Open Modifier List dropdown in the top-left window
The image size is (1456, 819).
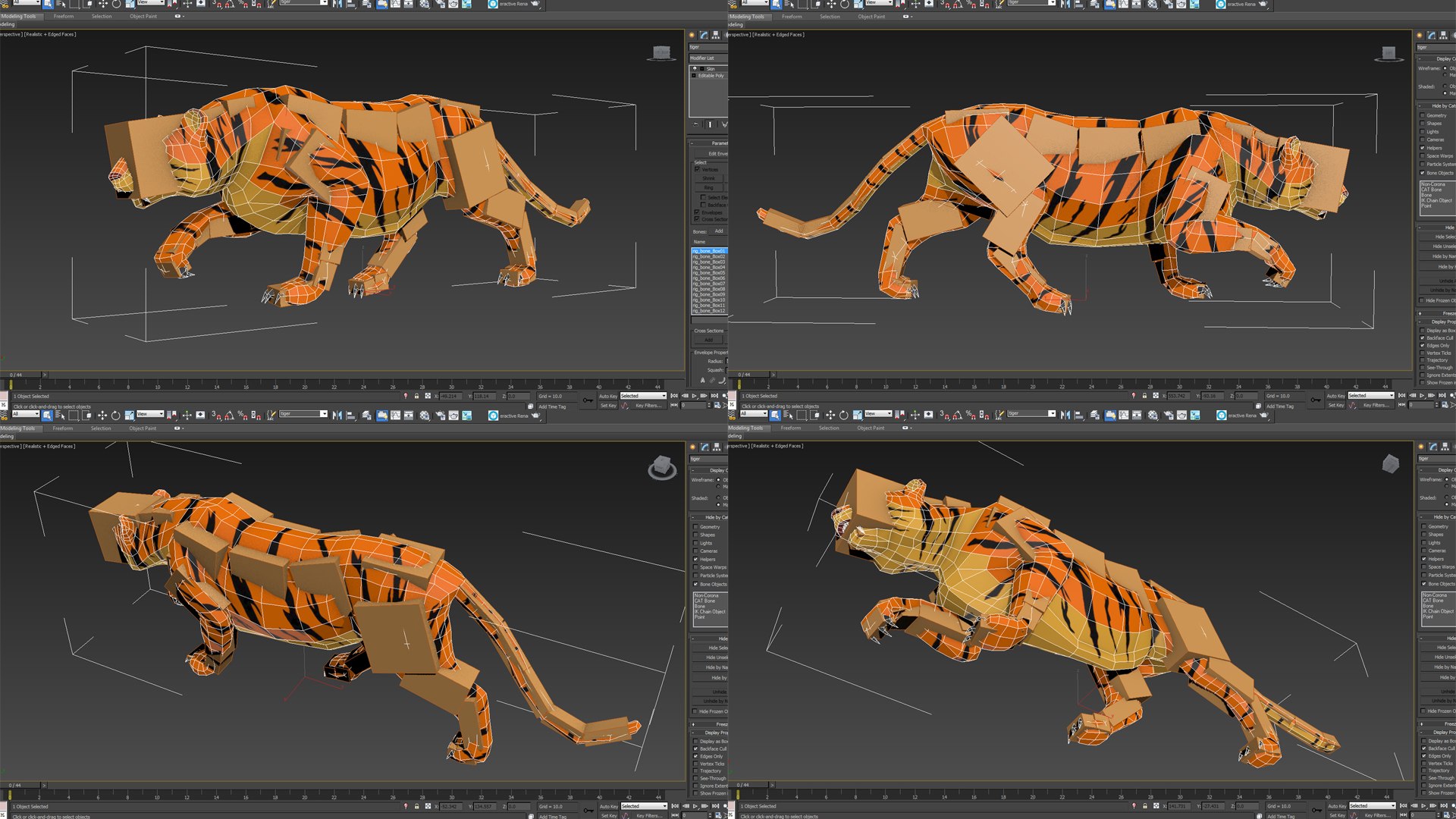(x=708, y=58)
